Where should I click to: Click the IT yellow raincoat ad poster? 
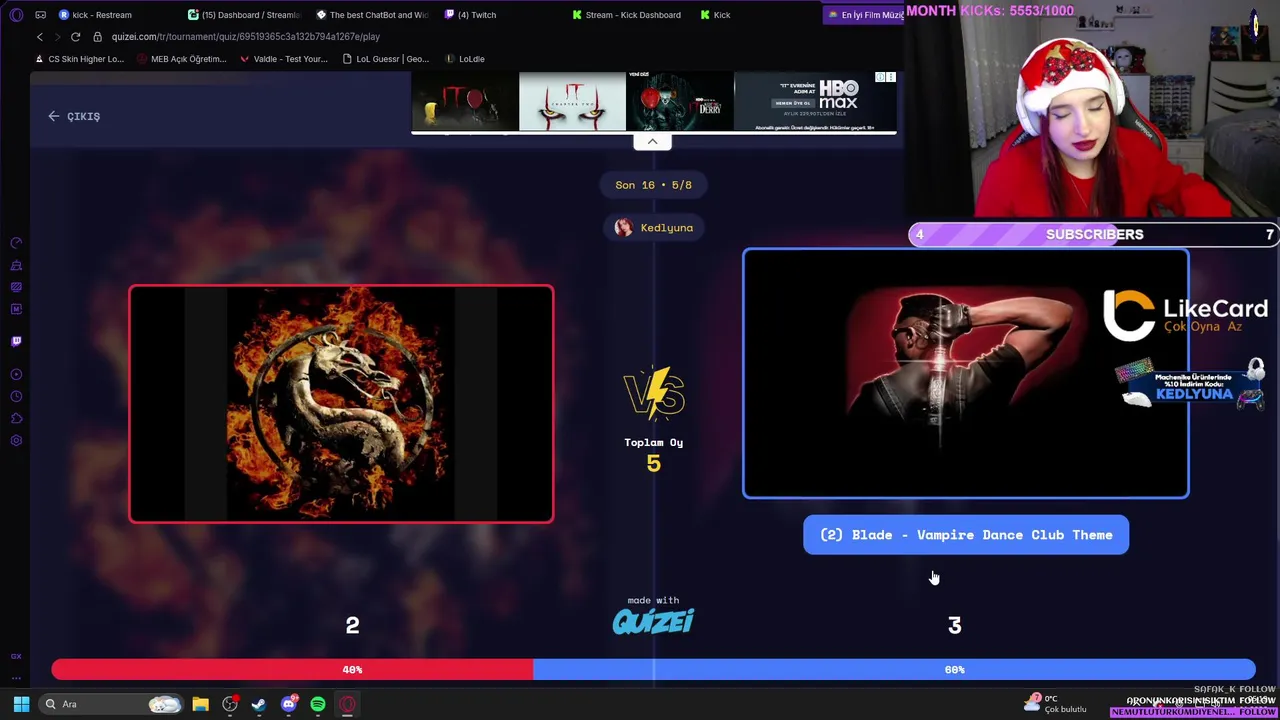(464, 102)
